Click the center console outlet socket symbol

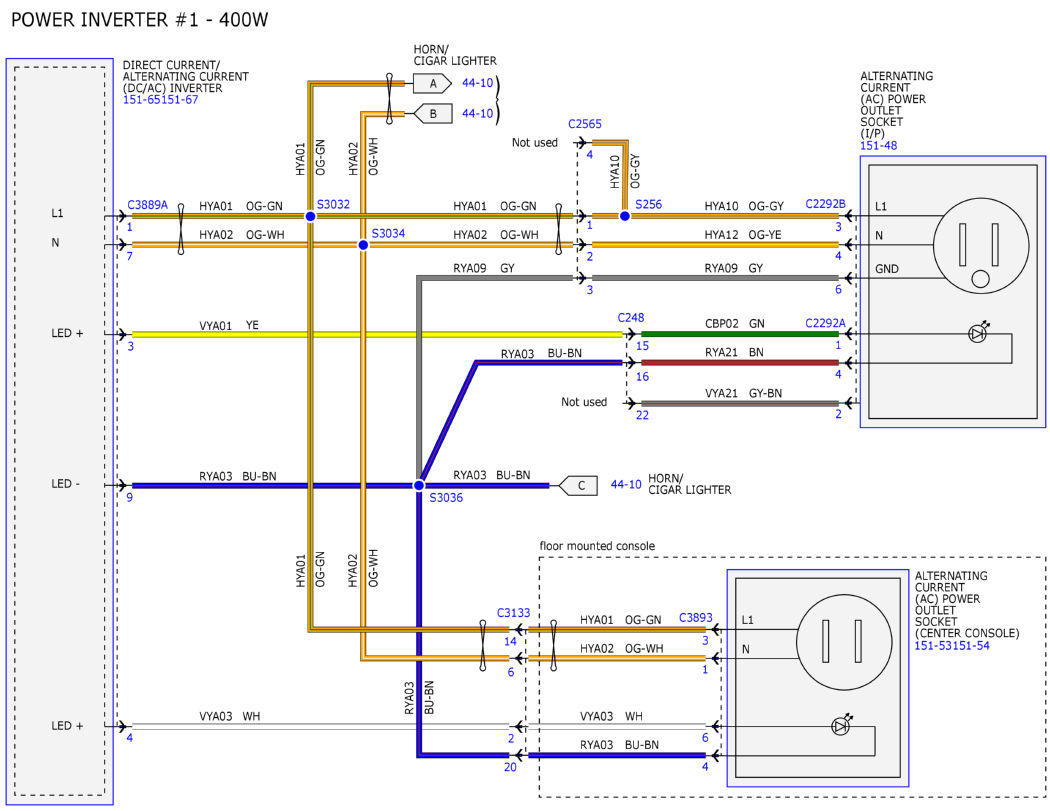coord(844,642)
